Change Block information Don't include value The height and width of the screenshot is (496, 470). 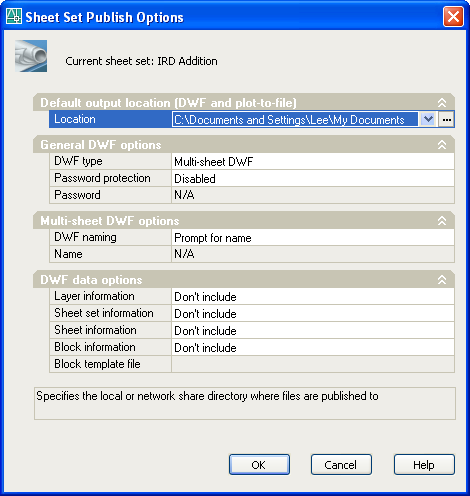tap(313, 348)
